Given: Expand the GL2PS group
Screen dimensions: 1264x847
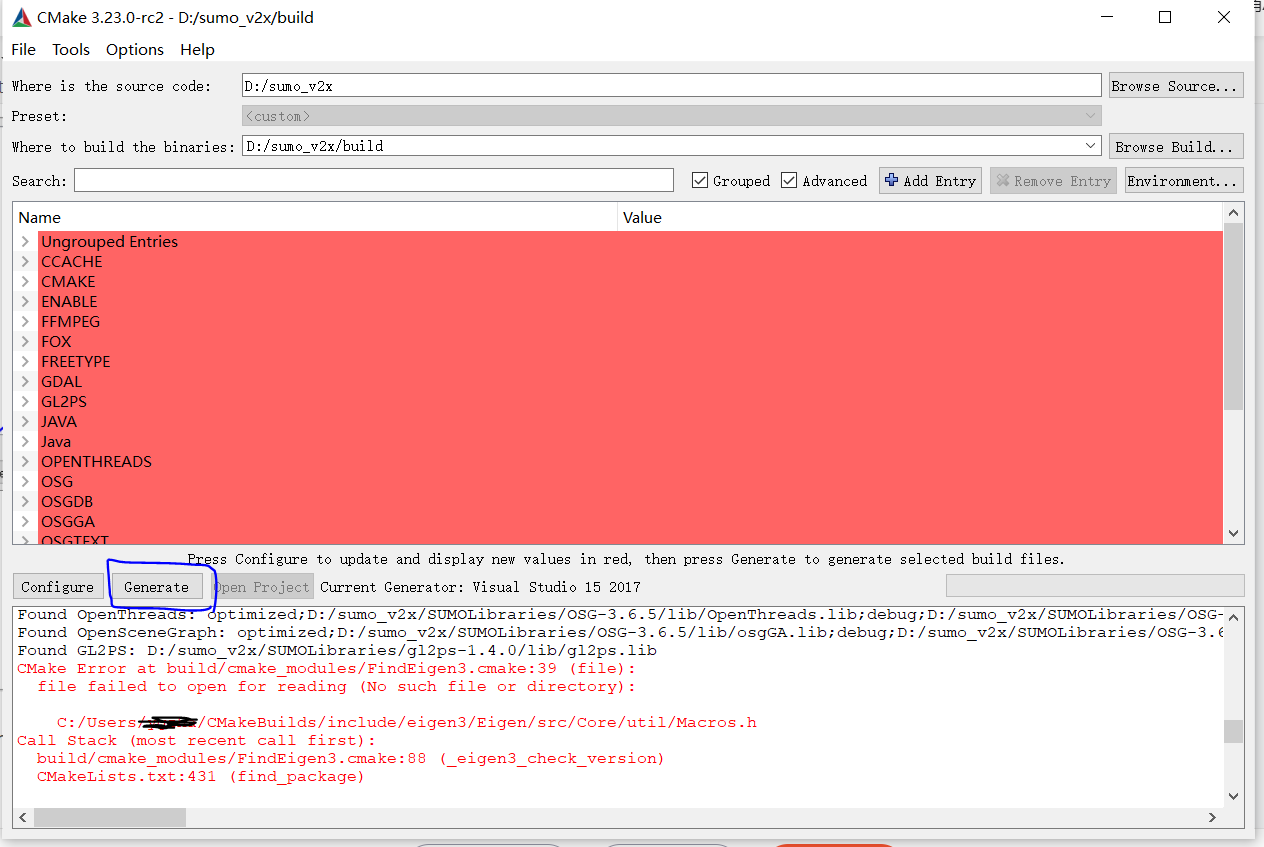Looking at the screenshot, I should pos(25,402).
